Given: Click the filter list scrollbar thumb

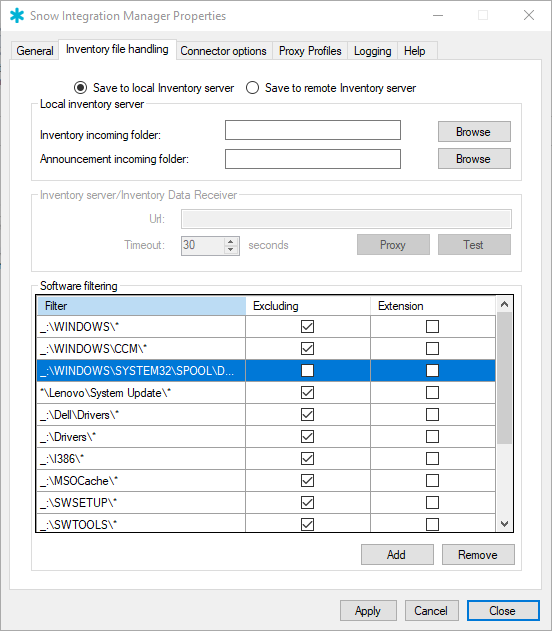Looking at the screenshot, I should tap(505, 378).
